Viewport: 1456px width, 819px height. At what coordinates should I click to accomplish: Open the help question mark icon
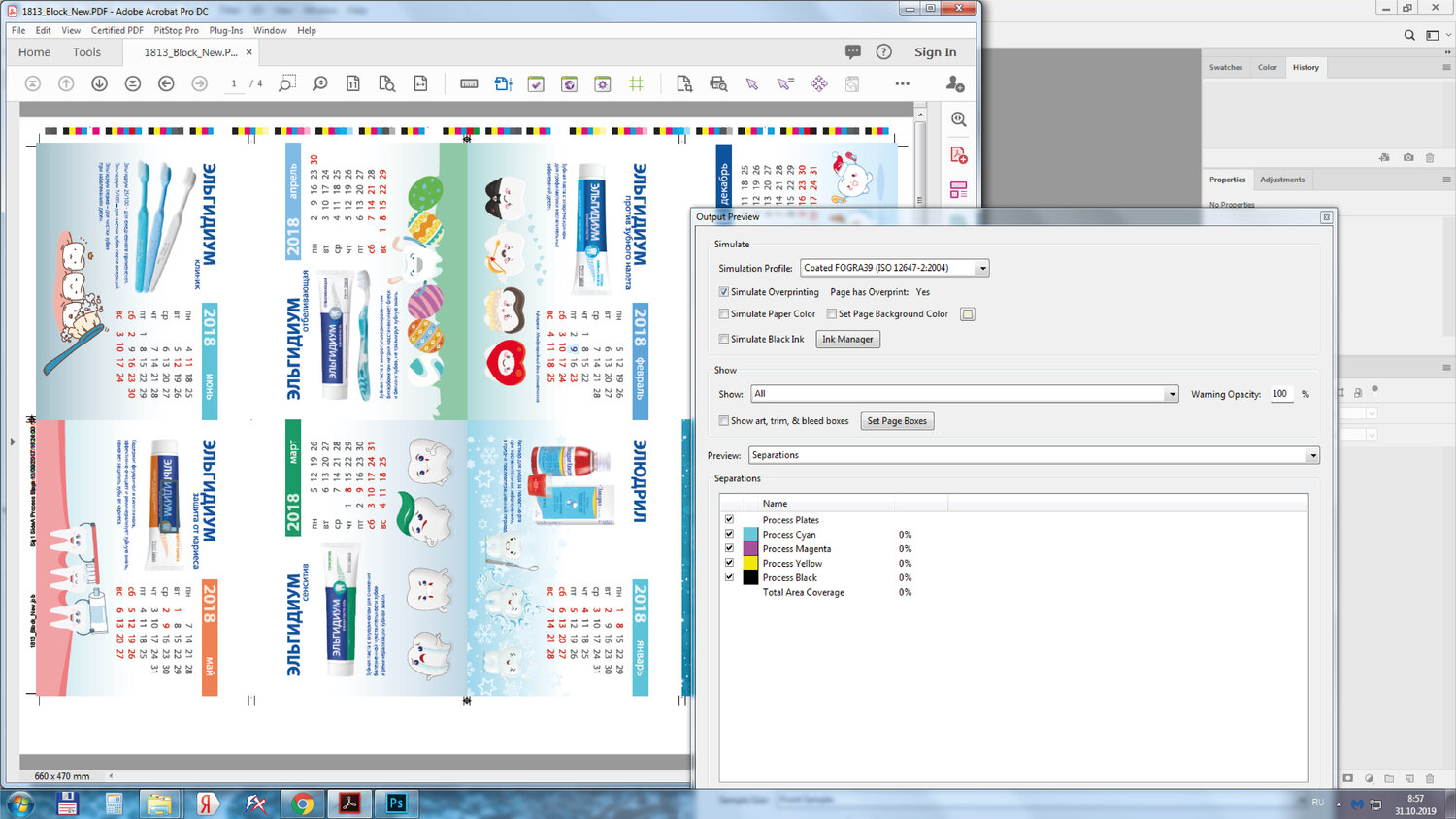[x=883, y=51]
